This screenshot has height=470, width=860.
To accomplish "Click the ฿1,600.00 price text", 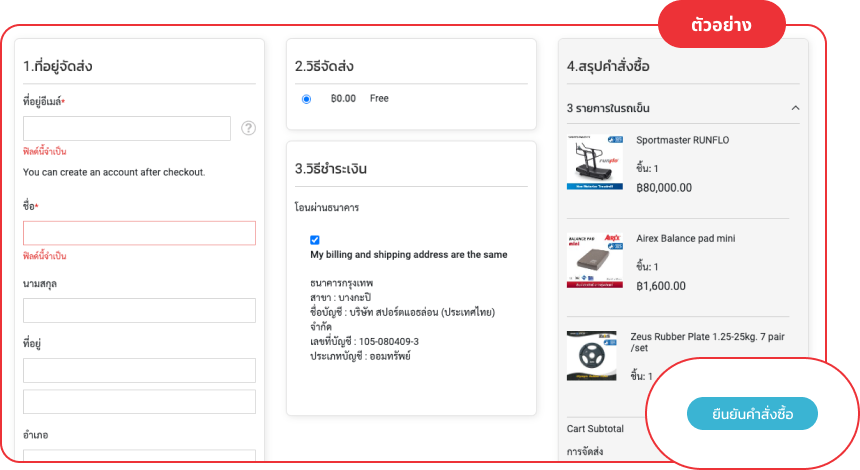I will tap(660, 286).
